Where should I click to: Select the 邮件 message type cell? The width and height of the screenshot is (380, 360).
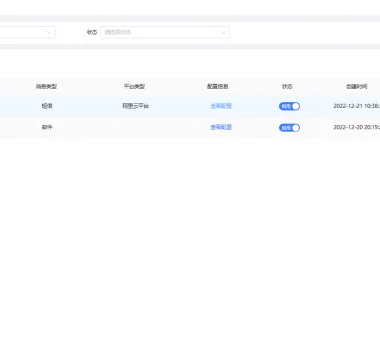(x=47, y=127)
